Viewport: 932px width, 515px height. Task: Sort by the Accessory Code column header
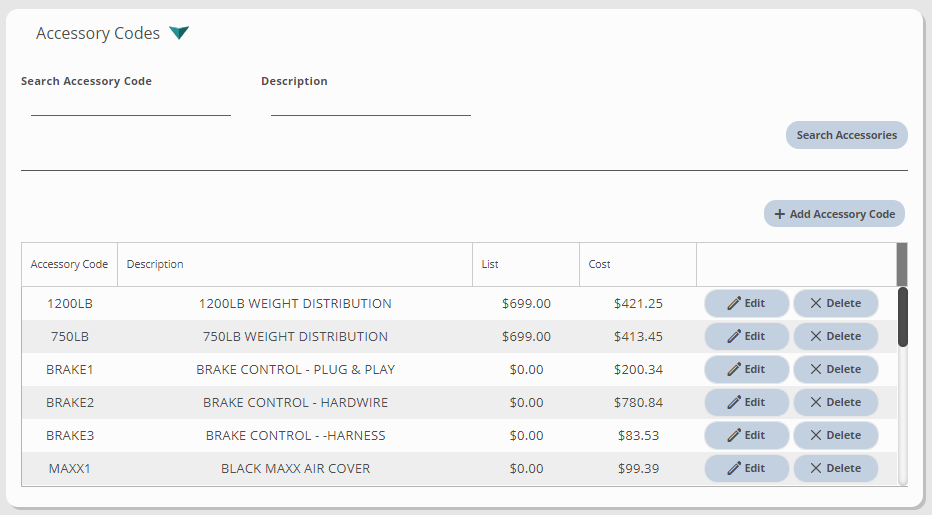tap(70, 264)
